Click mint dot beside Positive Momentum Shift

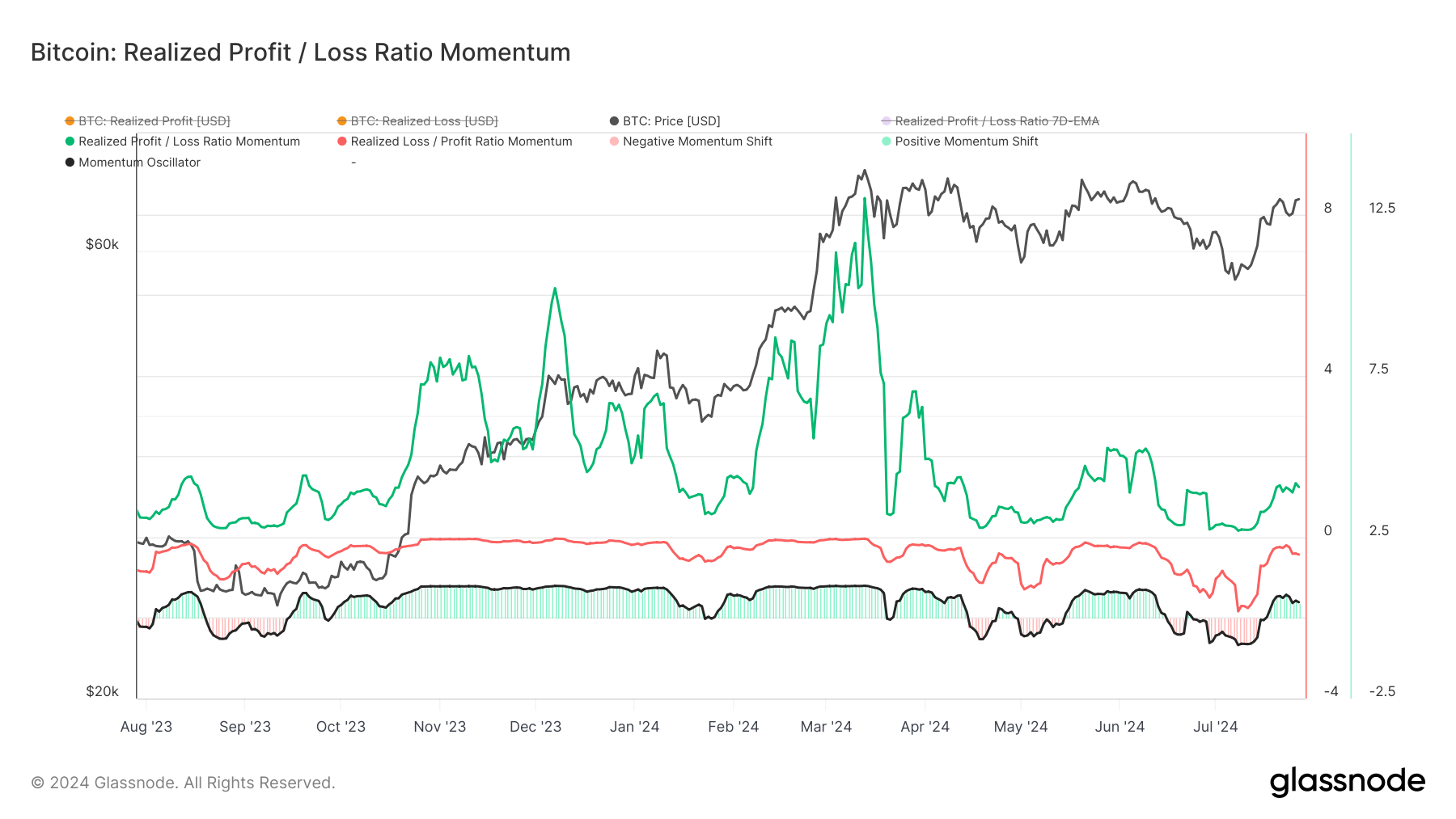tap(887, 141)
